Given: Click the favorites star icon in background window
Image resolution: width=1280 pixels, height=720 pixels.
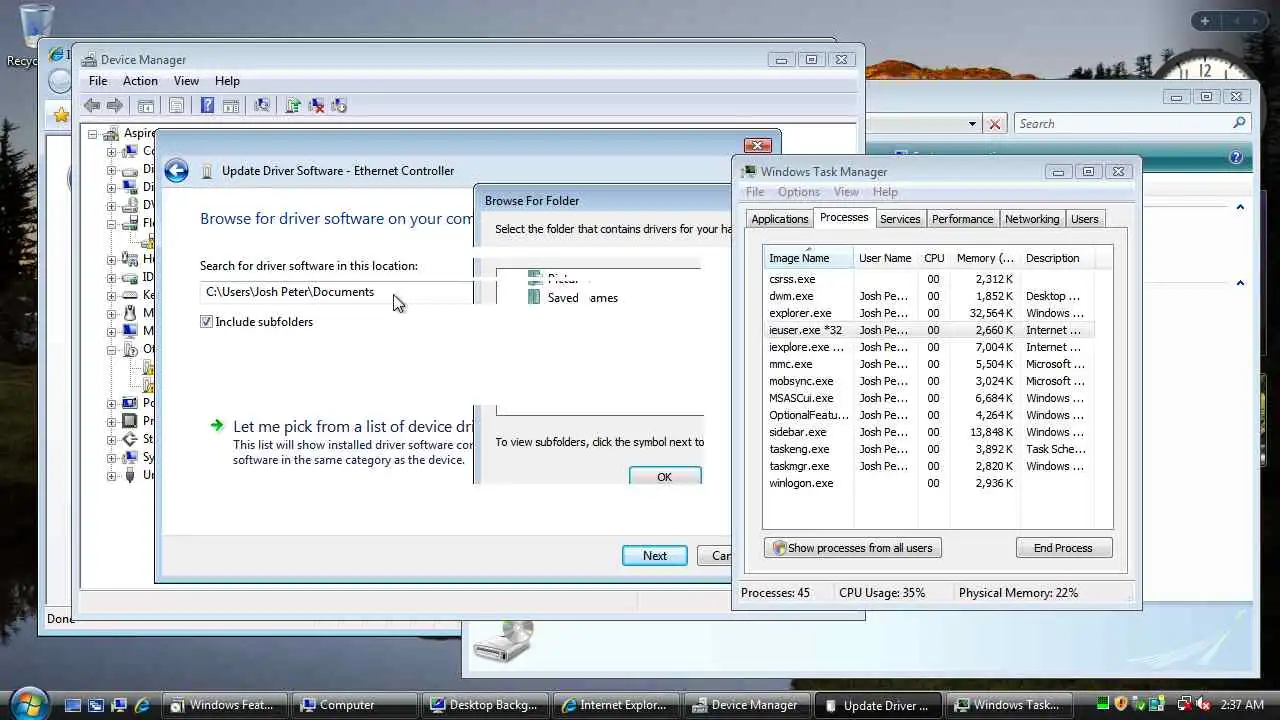Looking at the screenshot, I should [61, 115].
